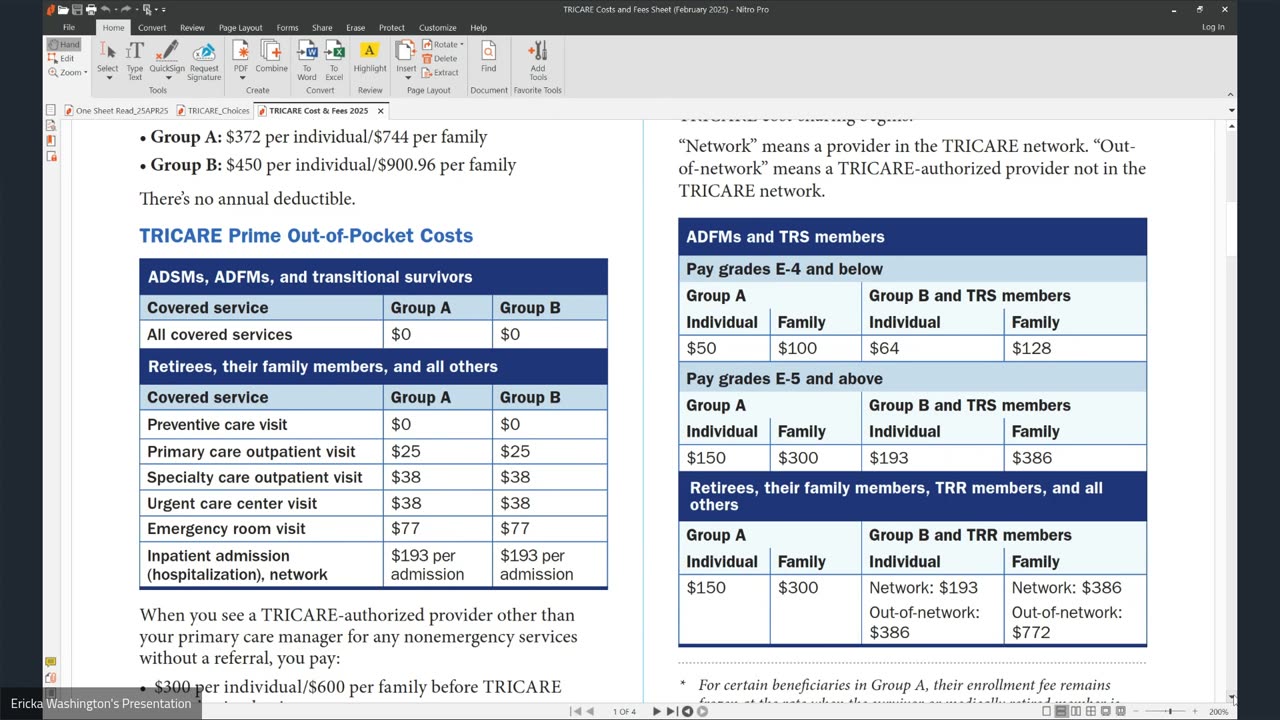Expand the QuickSign dropdown arrow
Screen dimensions: 1280x720
click(167, 78)
